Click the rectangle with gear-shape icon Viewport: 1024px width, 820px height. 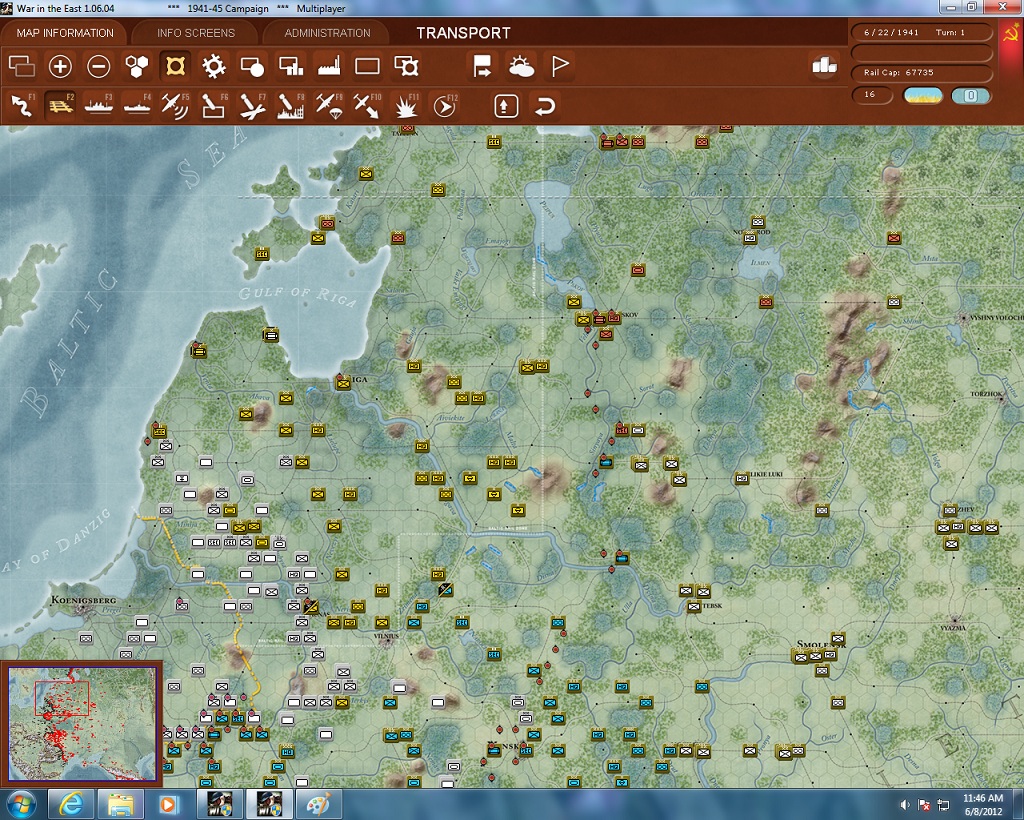coord(406,66)
